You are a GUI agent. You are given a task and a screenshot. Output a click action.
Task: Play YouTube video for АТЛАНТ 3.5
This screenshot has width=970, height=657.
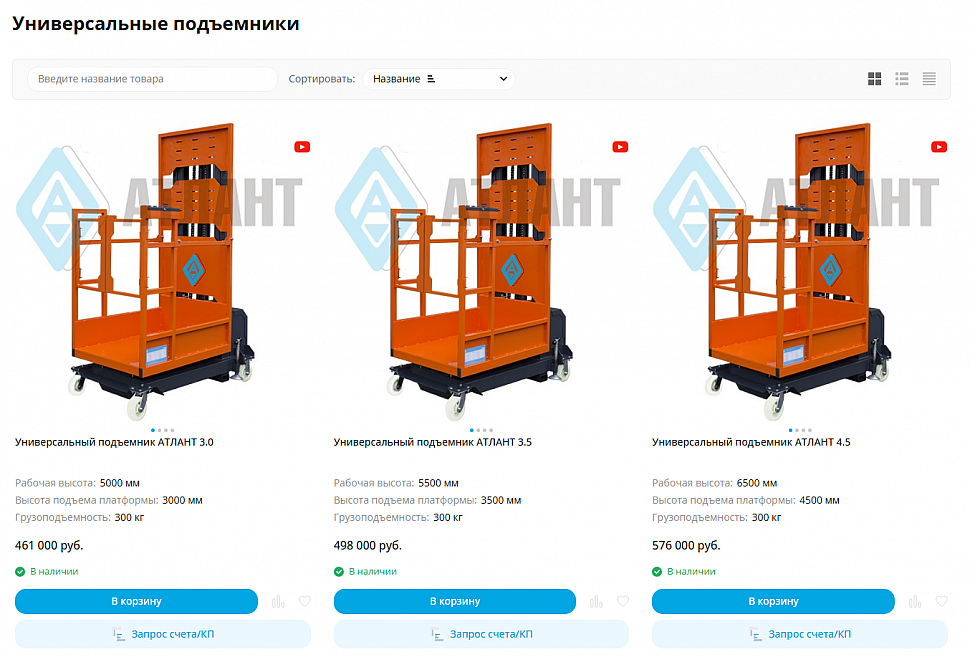pos(620,147)
